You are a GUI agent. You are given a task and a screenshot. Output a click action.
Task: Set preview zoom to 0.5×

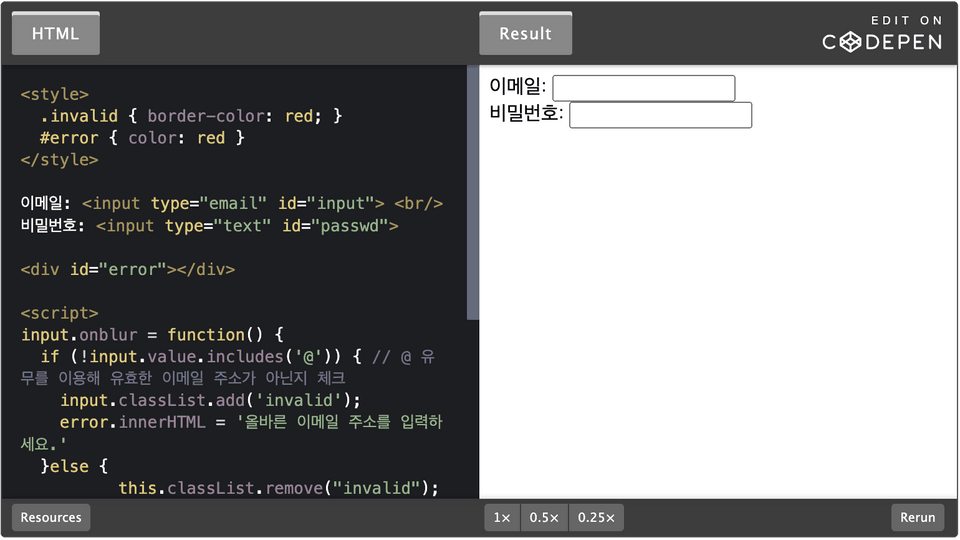click(x=544, y=517)
